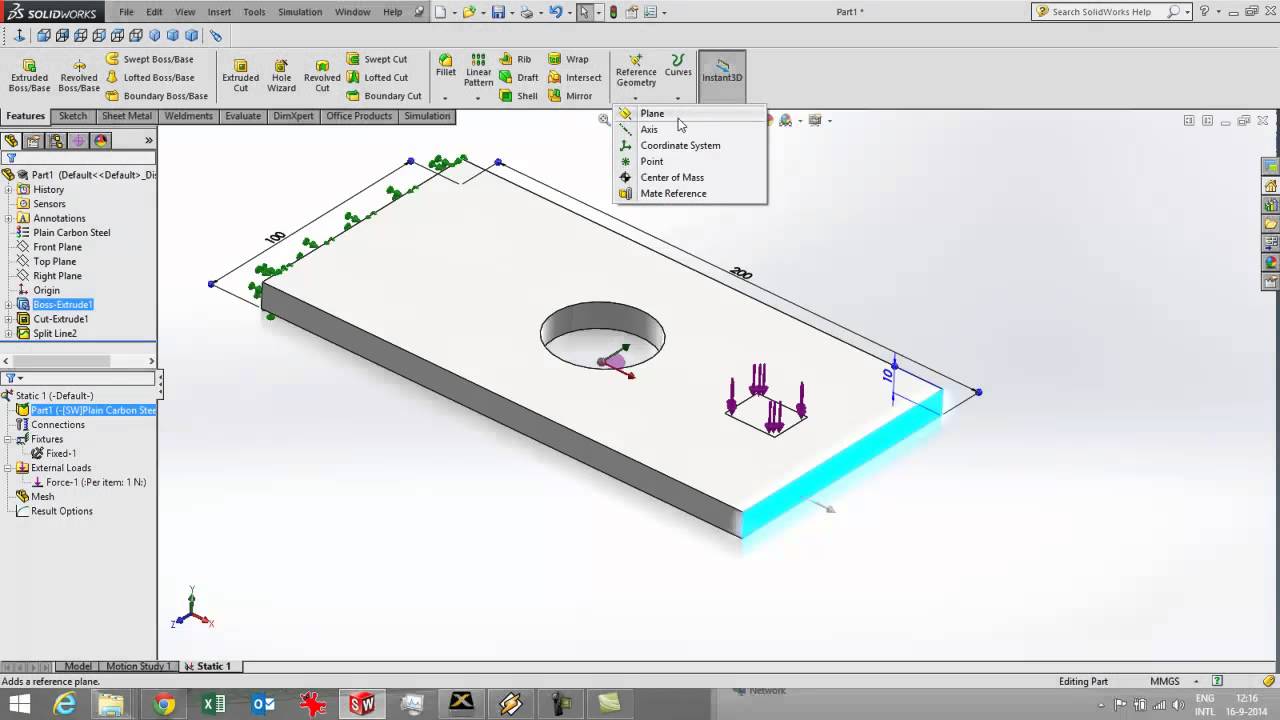Viewport: 1280px width, 720px height.
Task: Switch to the Motion Study 1 tab
Action: click(138, 666)
